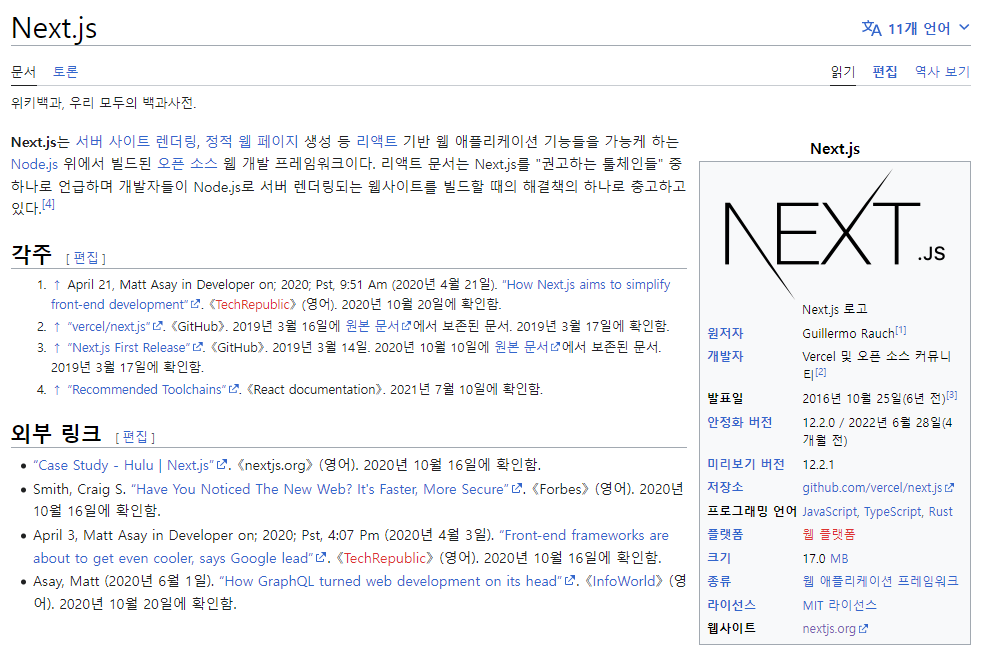982x652 pixels.
Task: Open the 라이선스 infobox label link
Action: [731, 605]
